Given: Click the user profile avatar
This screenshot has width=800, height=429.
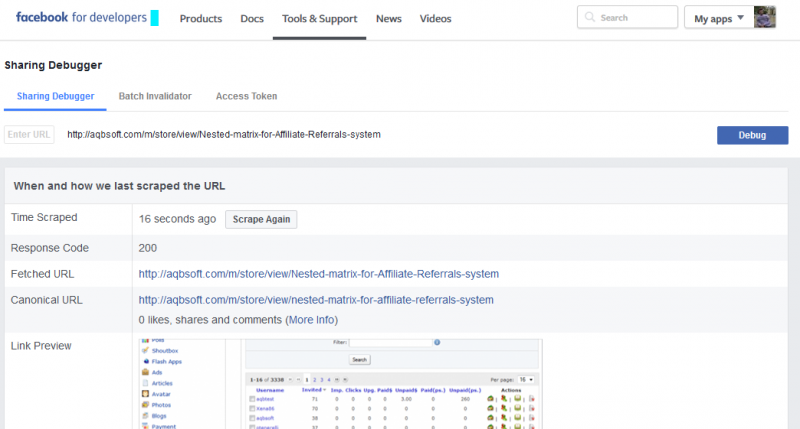Looking at the screenshot, I should click(764, 17).
